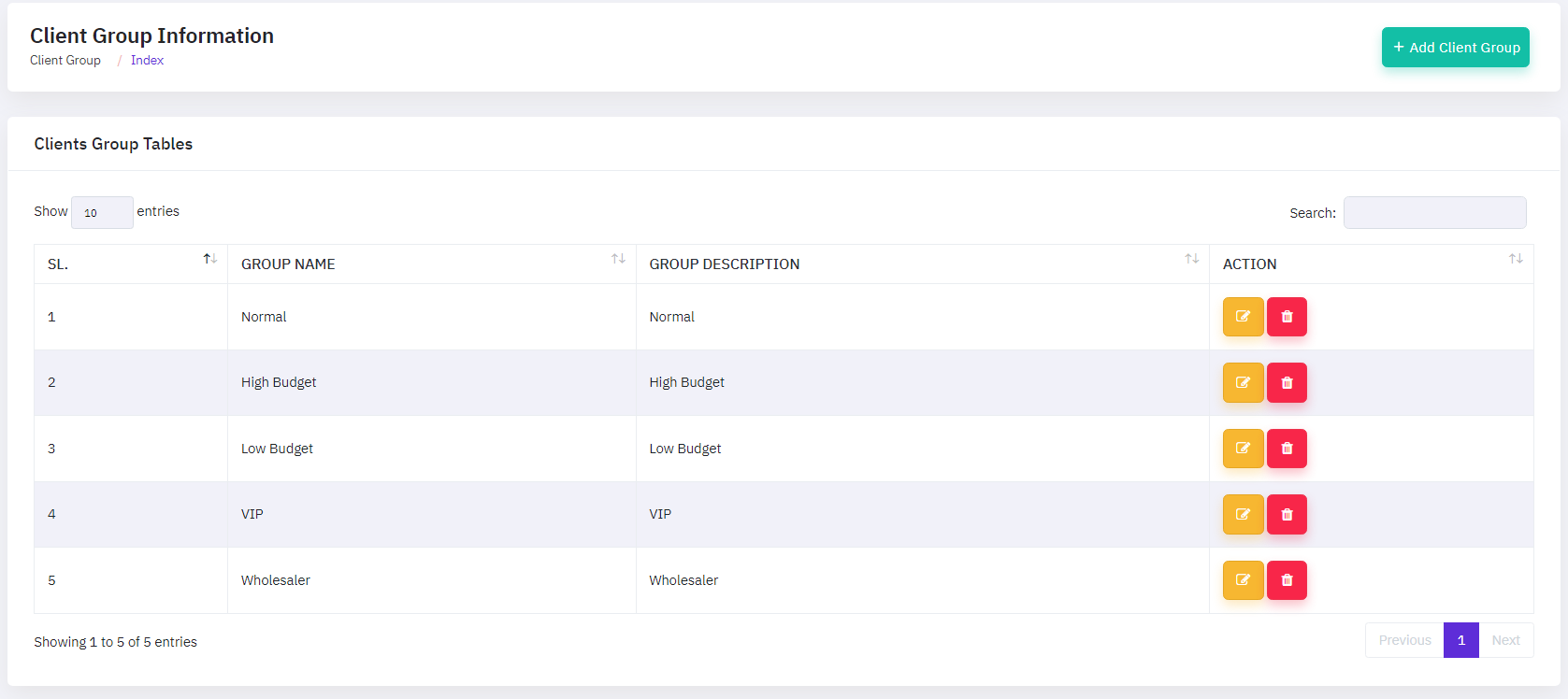1568x699 pixels.
Task: Sort by Group Description column
Action: (1191, 259)
